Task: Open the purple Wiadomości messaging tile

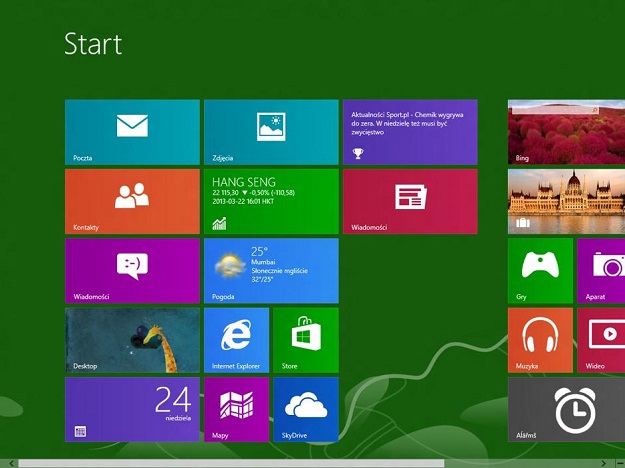Action: [x=132, y=271]
